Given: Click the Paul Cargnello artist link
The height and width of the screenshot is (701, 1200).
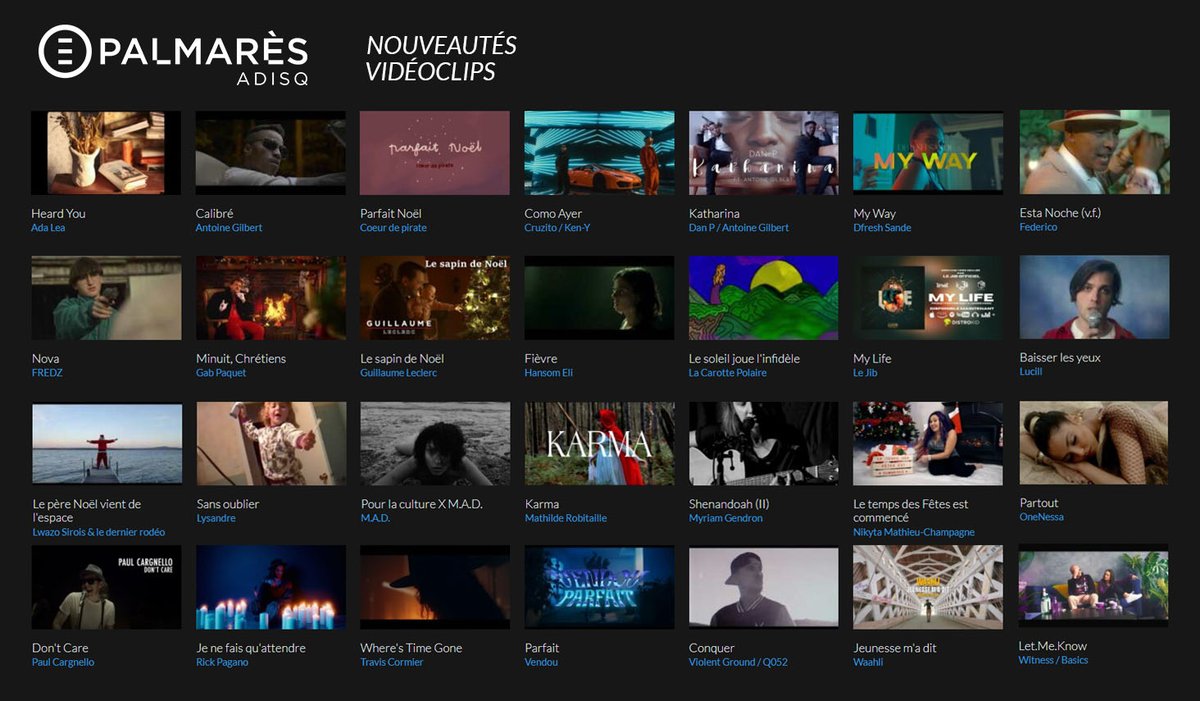Looking at the screenshot, I should pos(63,662).
